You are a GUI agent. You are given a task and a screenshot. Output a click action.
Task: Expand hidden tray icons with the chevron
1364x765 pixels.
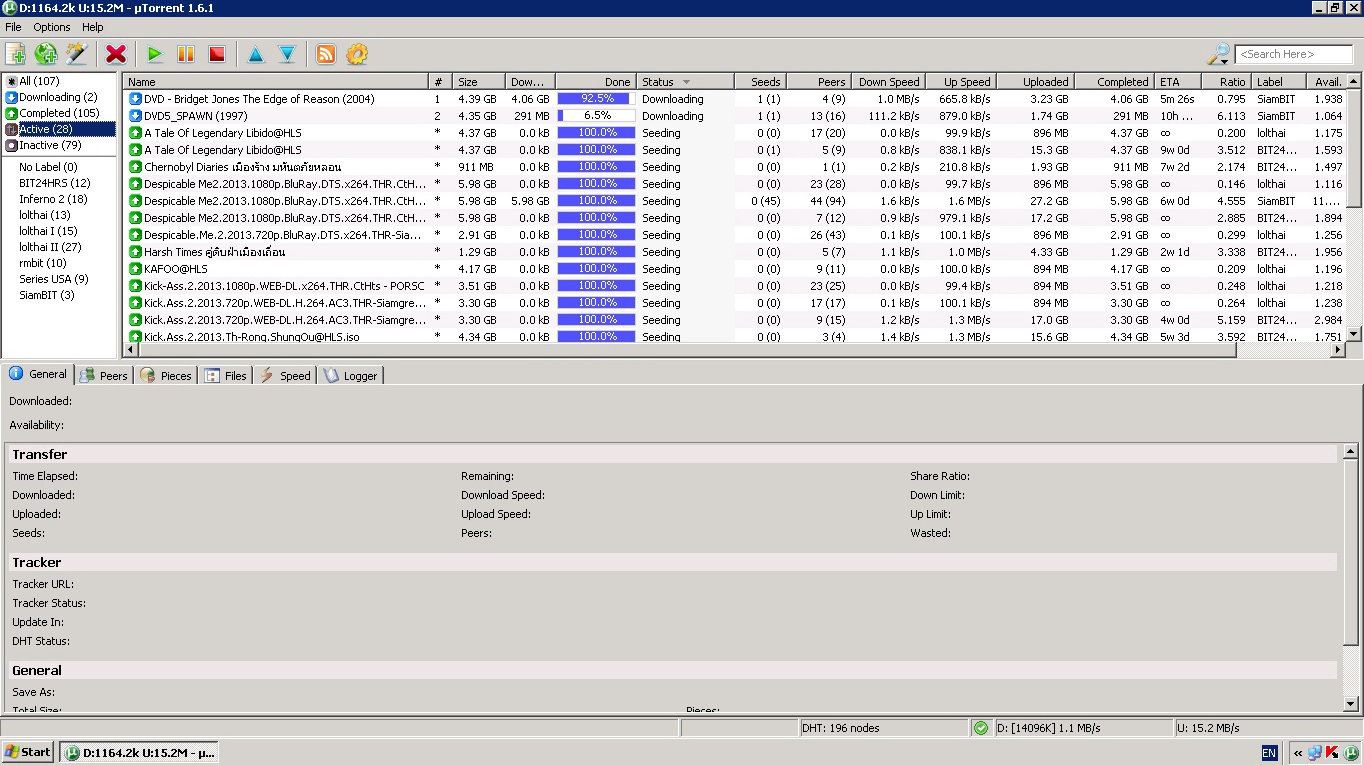(x=1298, y=753)
